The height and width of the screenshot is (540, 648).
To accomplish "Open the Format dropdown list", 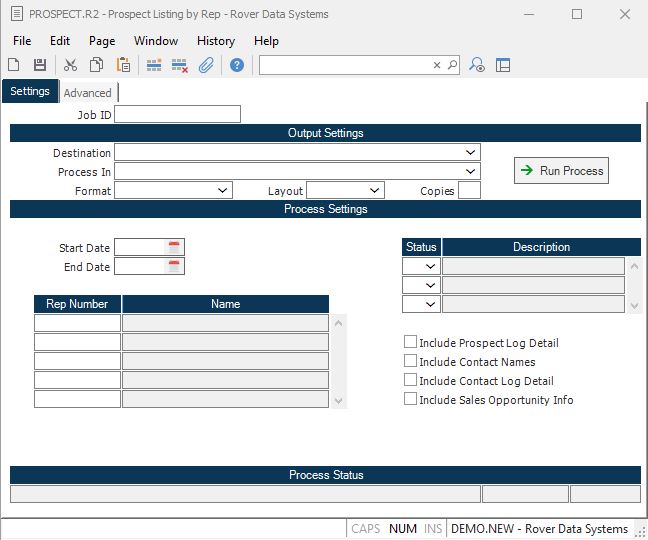I will [x=223, y=190].
